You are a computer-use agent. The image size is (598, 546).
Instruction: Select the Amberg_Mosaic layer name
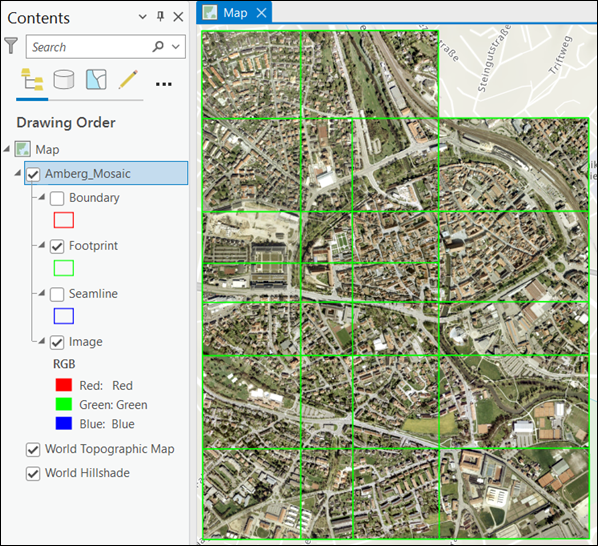pyautogui.click(x=88, y=173)
